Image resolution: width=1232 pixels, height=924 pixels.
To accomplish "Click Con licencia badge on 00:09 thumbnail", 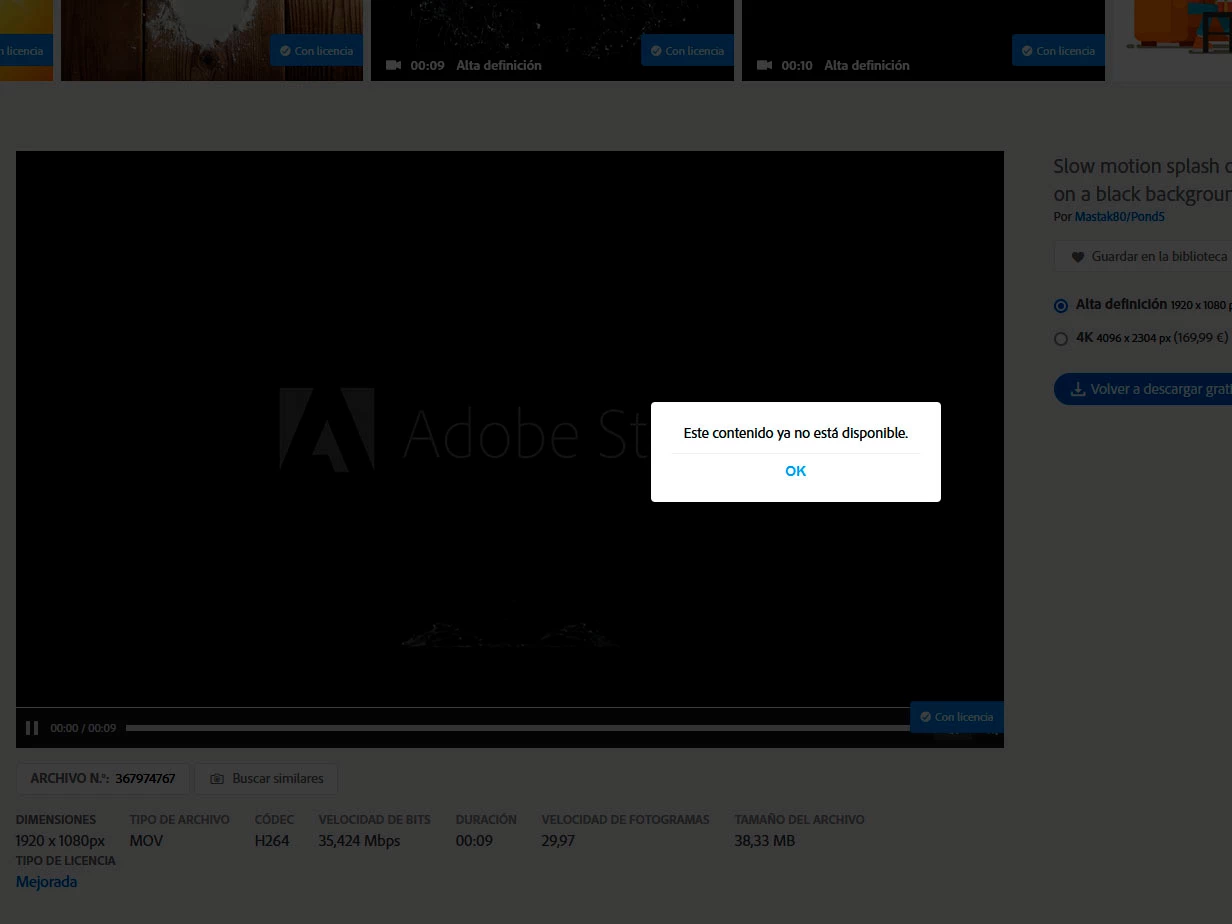I will point(687,50).
